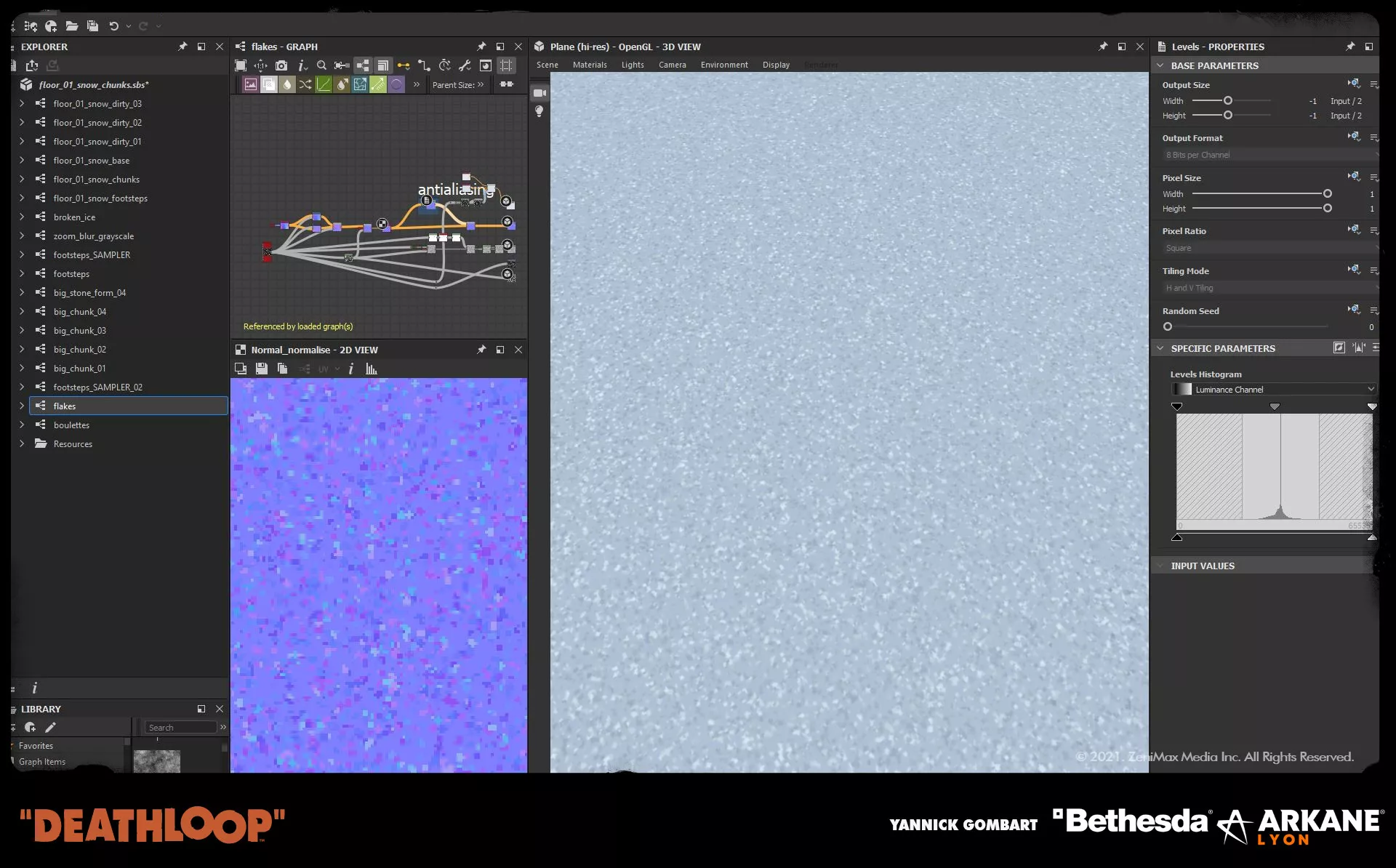Add a Levels node with the green curve icon
The width and height of the screenshot is (1396, 868).
coord(323,84)
